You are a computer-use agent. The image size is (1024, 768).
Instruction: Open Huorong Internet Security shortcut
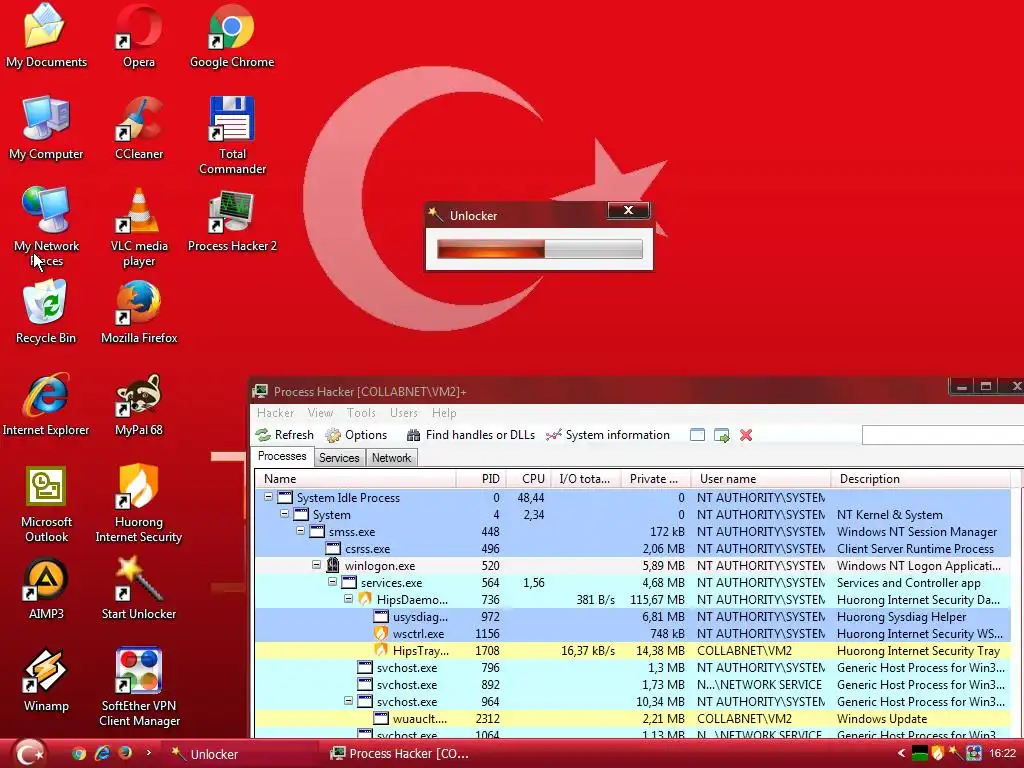tap(138, 504)
